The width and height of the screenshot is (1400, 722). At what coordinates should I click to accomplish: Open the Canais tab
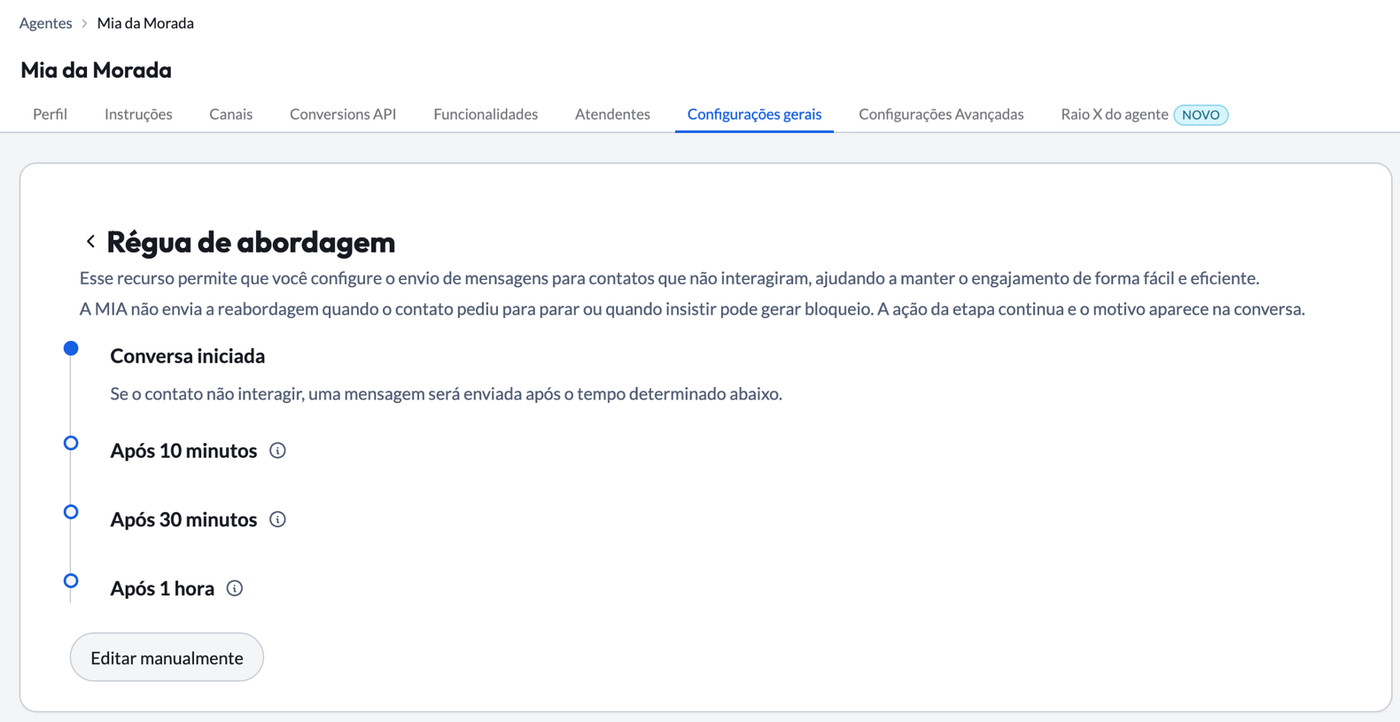click(x=231, y=114)
